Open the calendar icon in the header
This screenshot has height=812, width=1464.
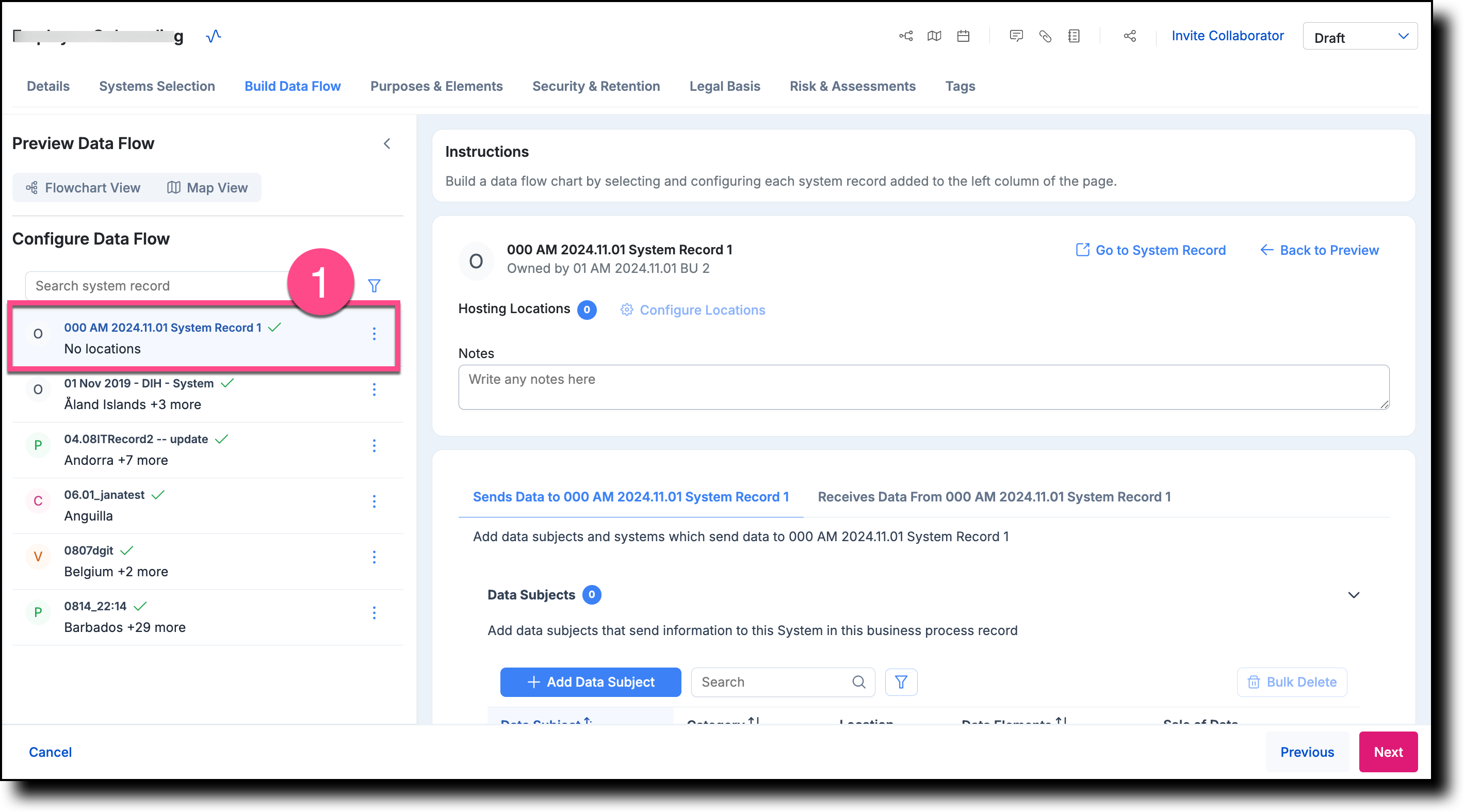click(x=963, y=36)
